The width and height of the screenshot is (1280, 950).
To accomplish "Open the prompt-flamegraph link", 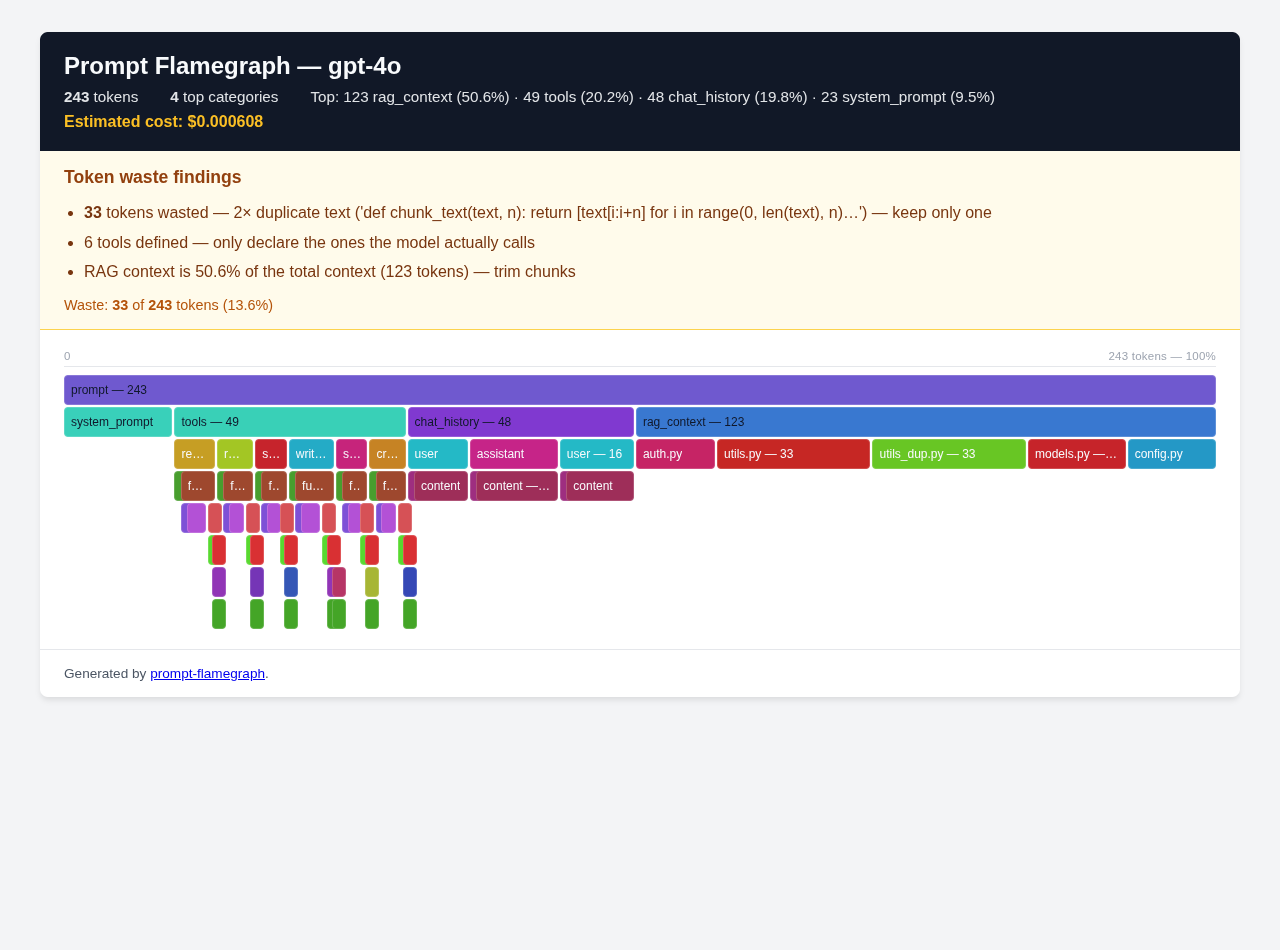I will click(207, 673).
